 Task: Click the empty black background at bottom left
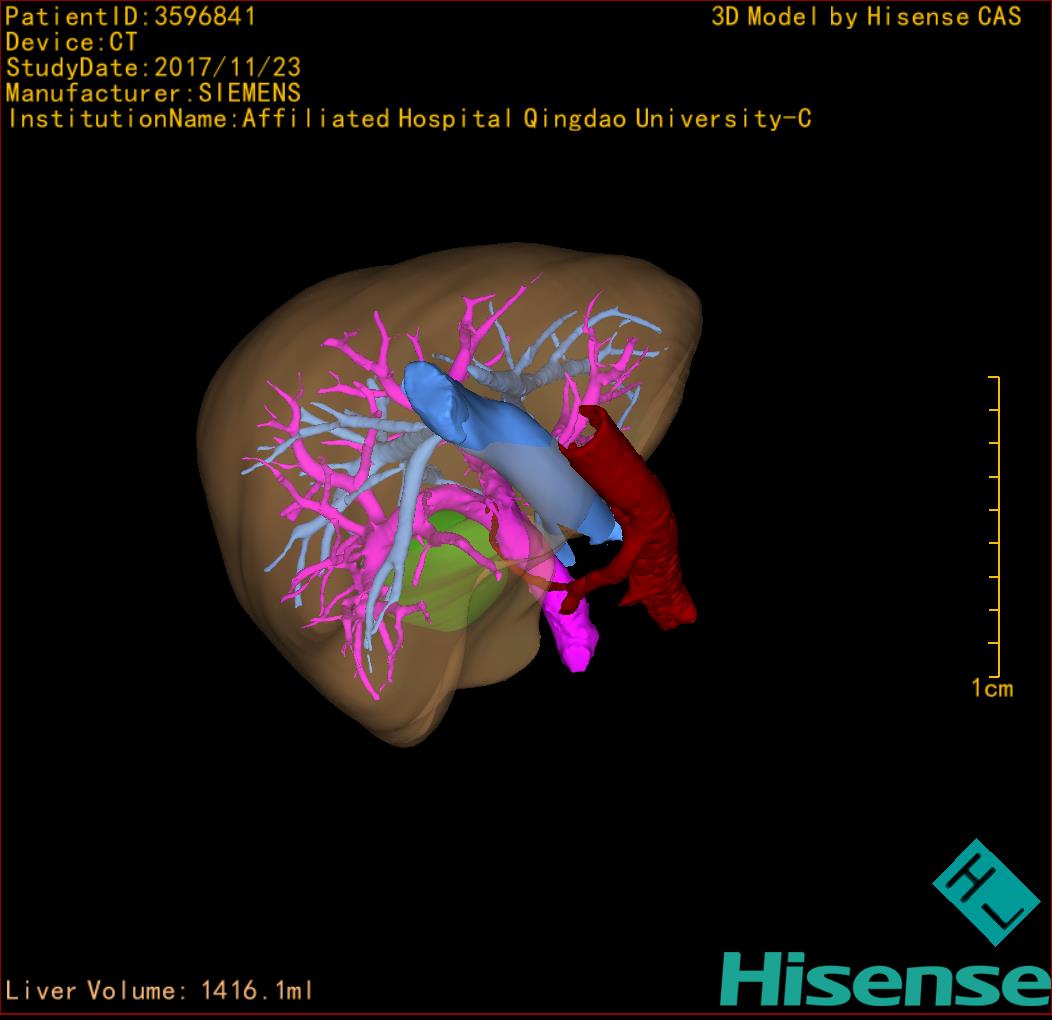point(150,850)
